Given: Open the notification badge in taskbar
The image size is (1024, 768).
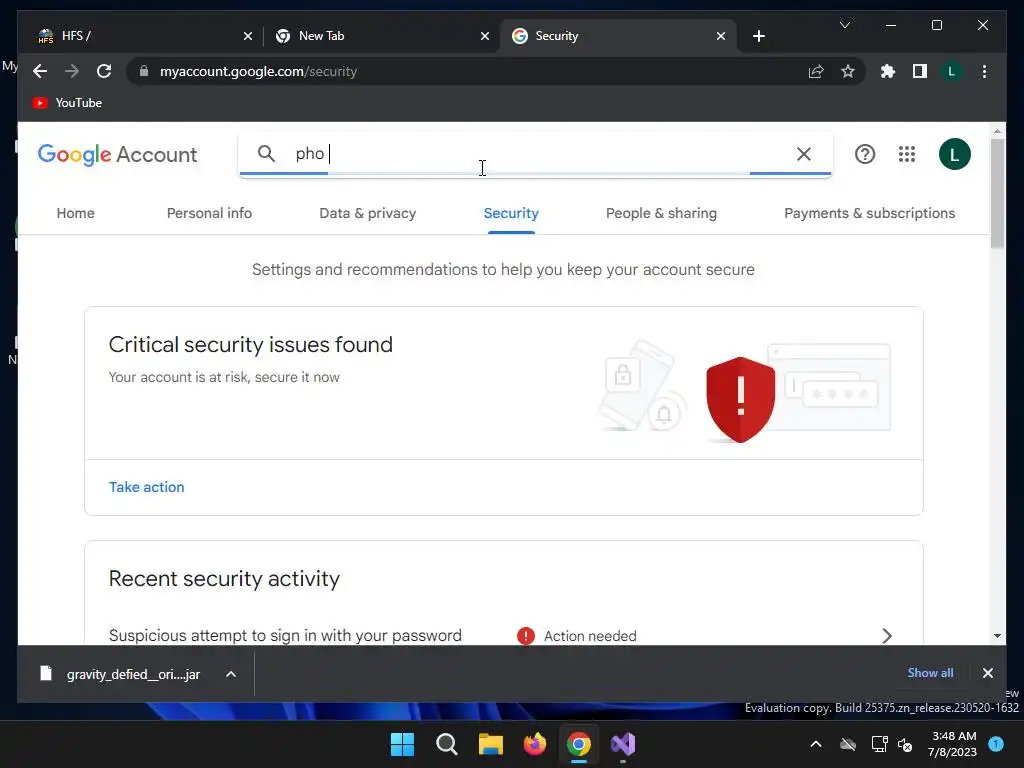Looking at the screenshot, I should 996,743.
